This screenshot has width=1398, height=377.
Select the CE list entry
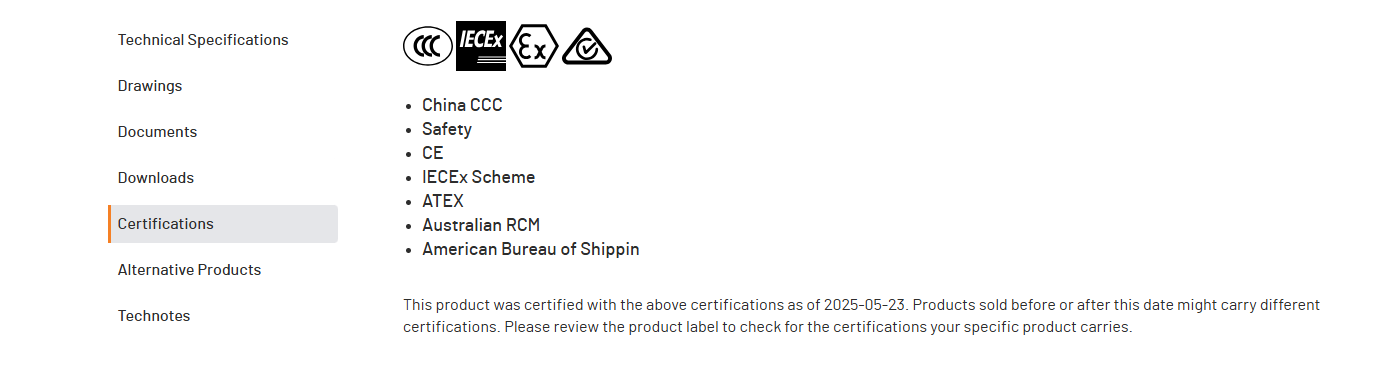point(433,153)
